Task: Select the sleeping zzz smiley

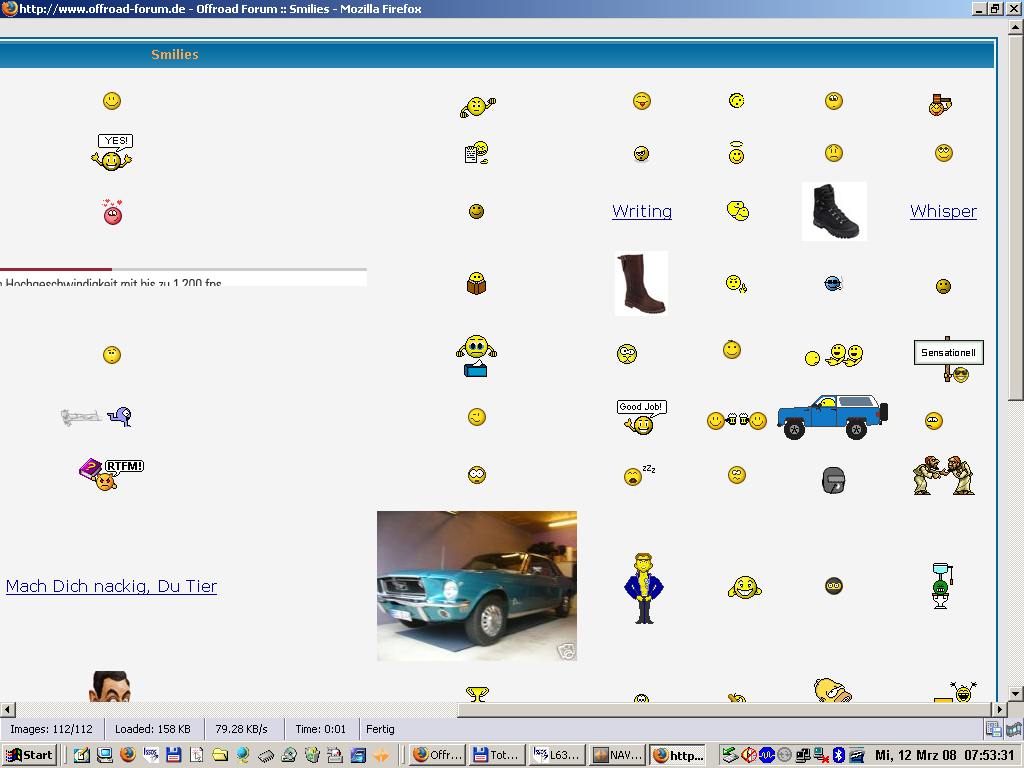Action: 638,475
